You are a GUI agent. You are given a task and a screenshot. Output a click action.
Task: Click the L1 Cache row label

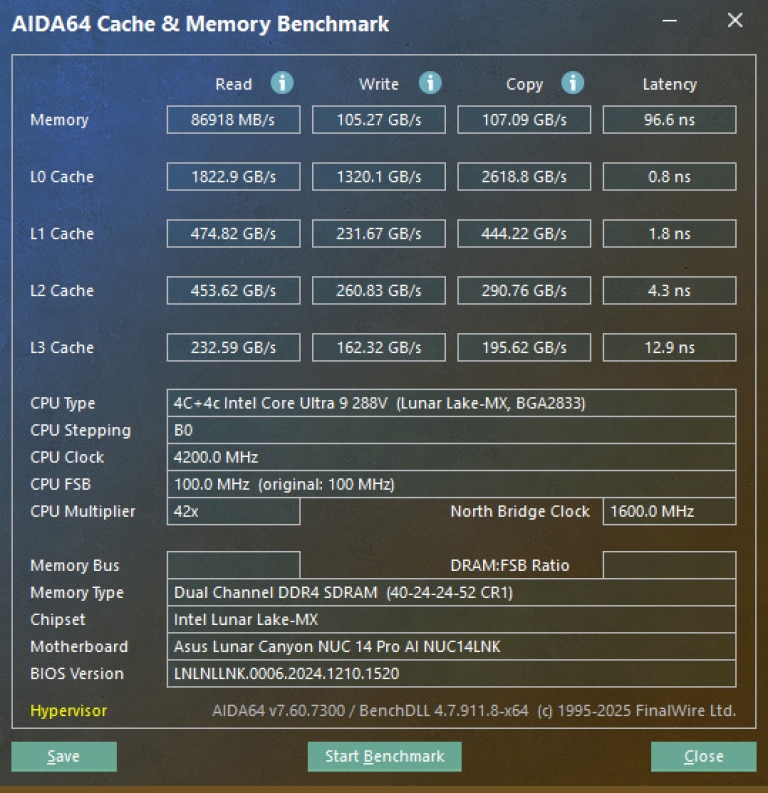tap(62, 234)
